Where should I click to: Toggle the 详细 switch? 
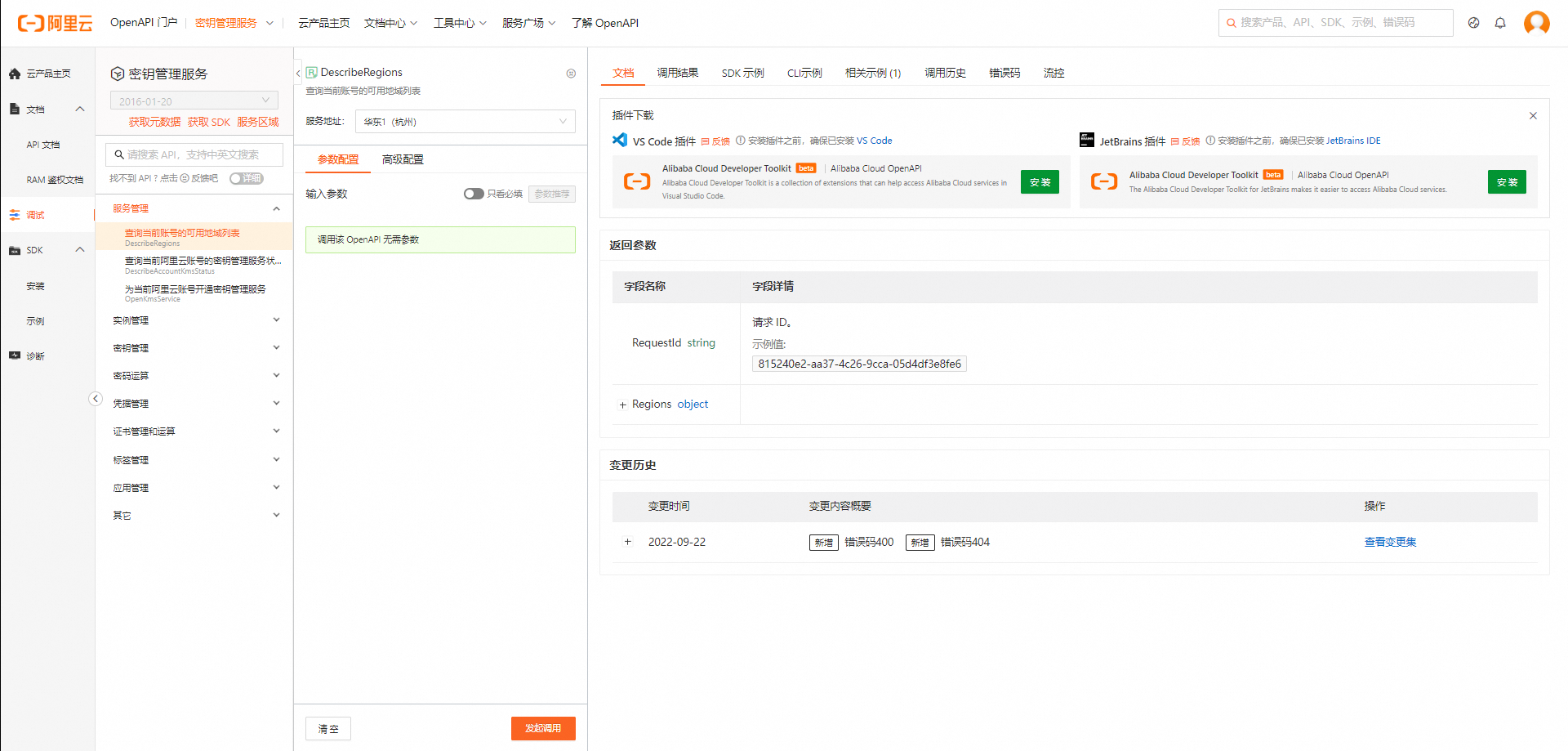pos(247,178)
